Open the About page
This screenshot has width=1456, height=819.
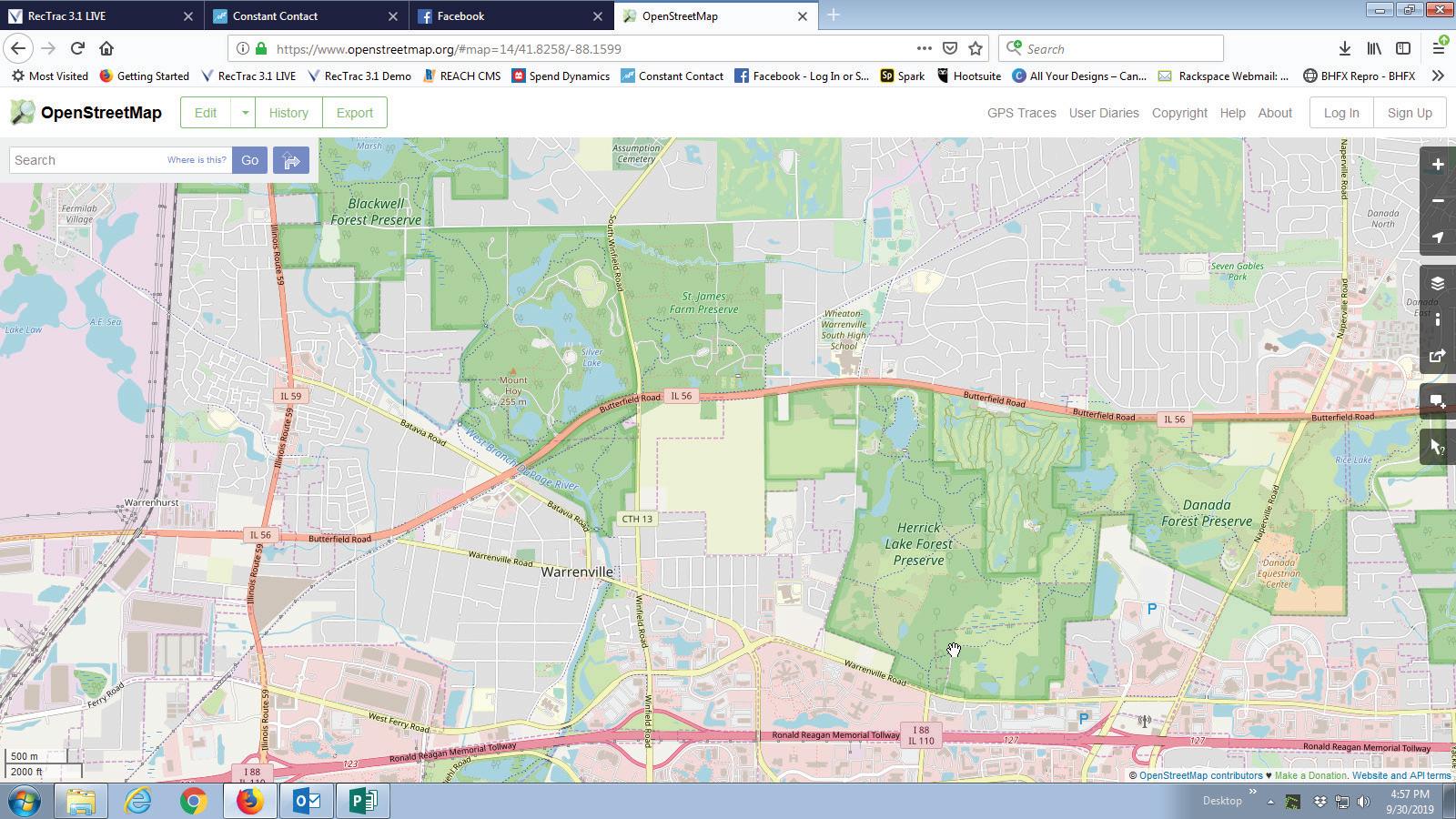click(1275, 113)
